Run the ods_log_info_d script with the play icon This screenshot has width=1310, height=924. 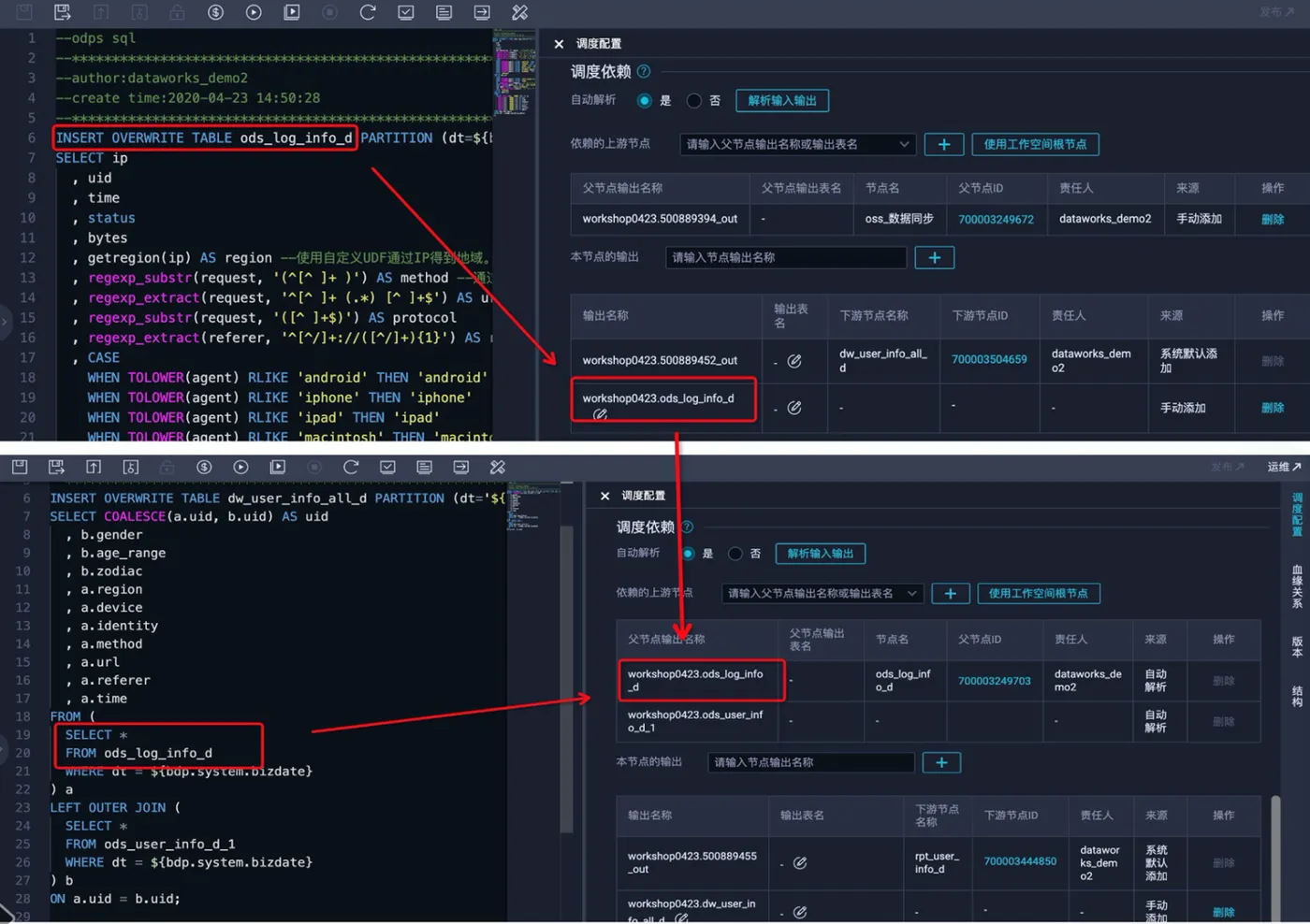(254, 12)
